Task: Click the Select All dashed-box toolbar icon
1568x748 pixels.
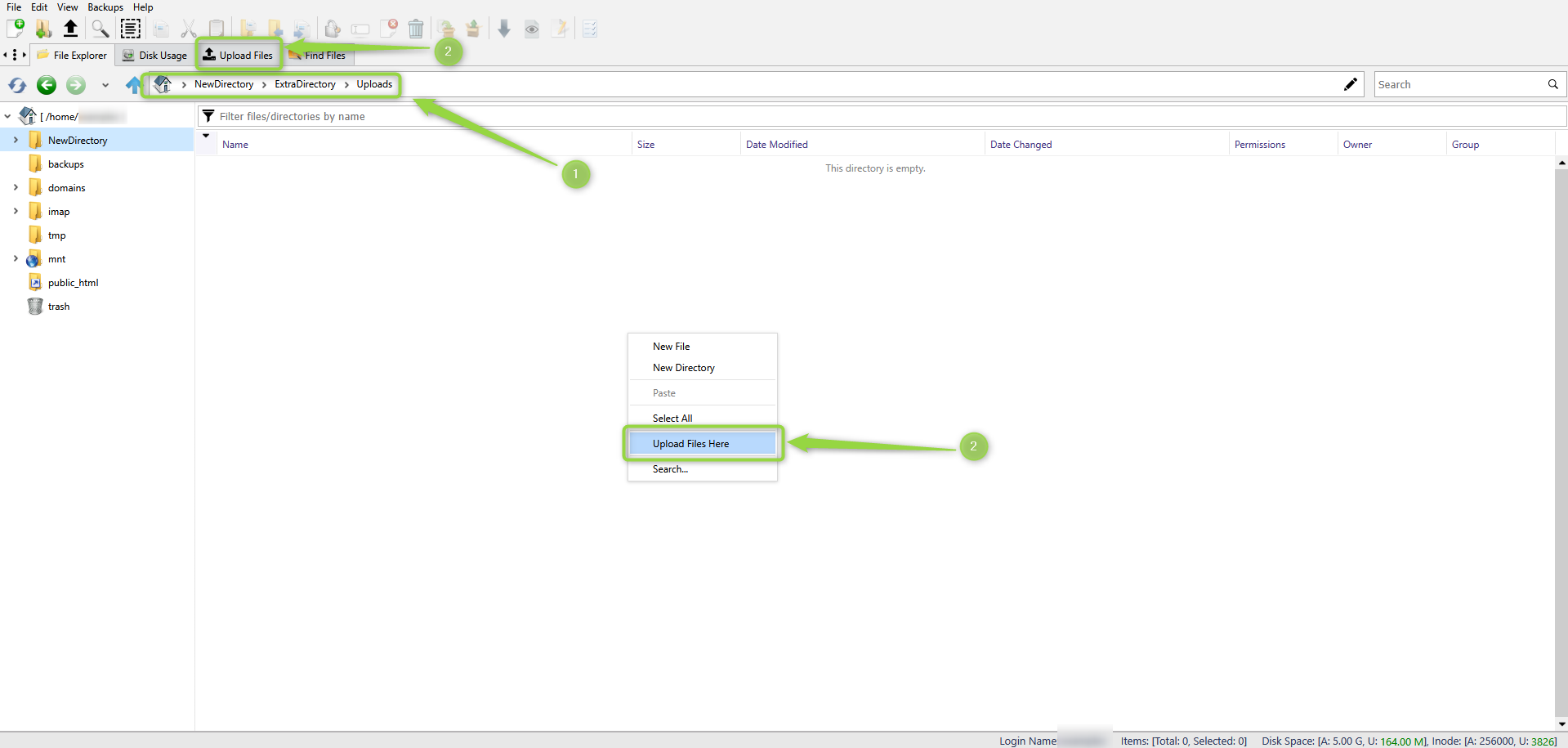Action: click(x=130, y=29)
